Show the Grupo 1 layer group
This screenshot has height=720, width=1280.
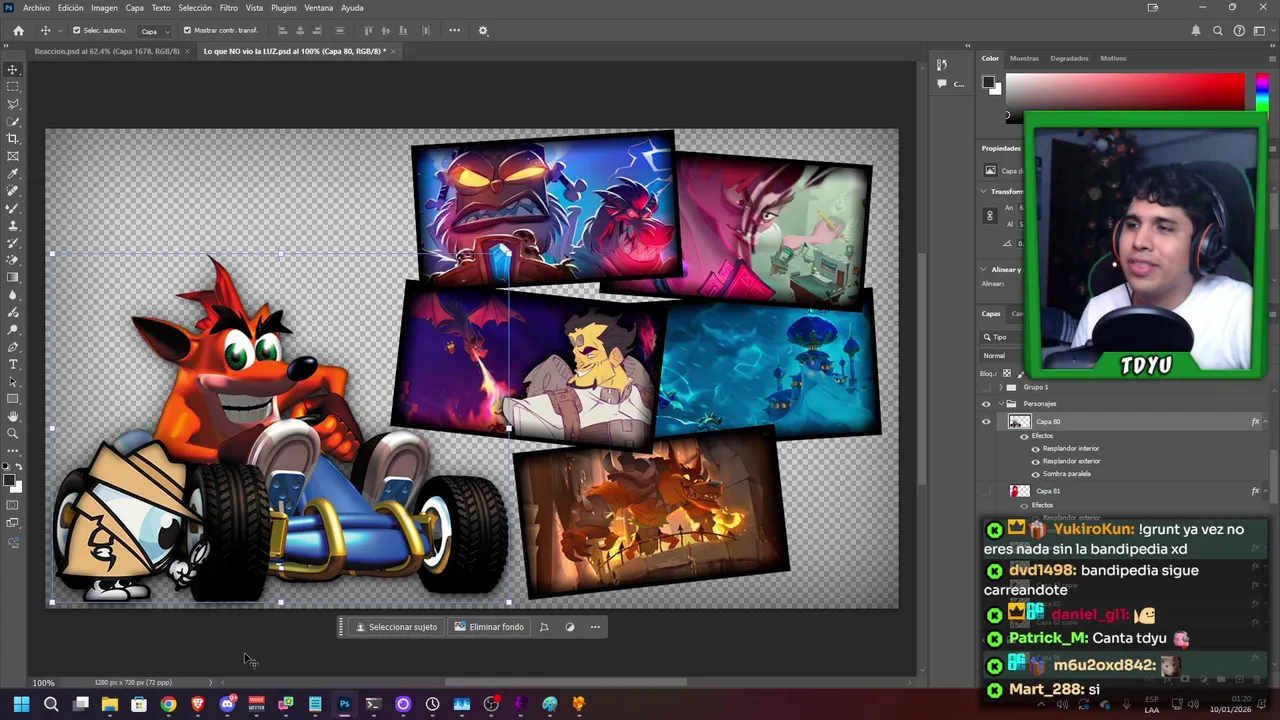(986, 387)
